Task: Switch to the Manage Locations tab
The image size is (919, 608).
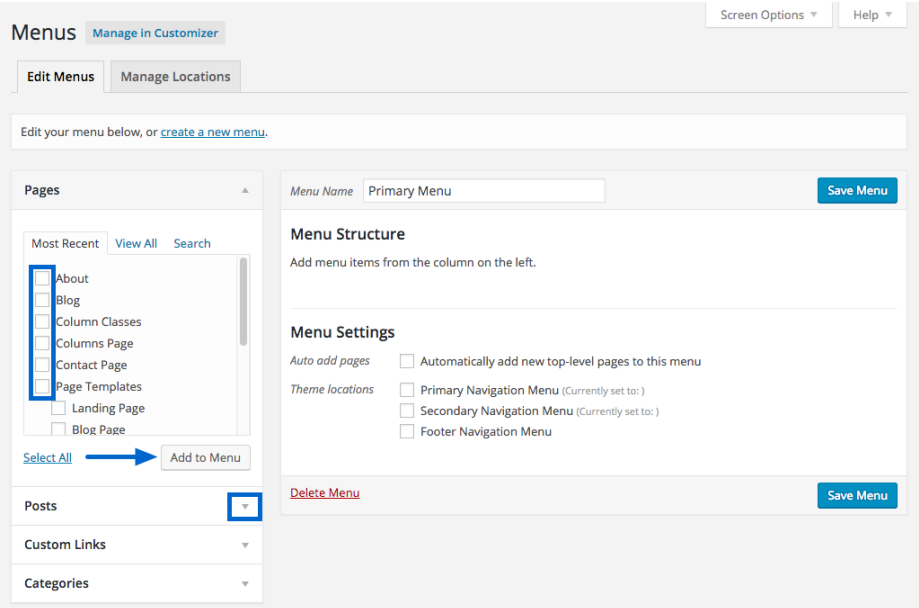Action: coord(175,77)
